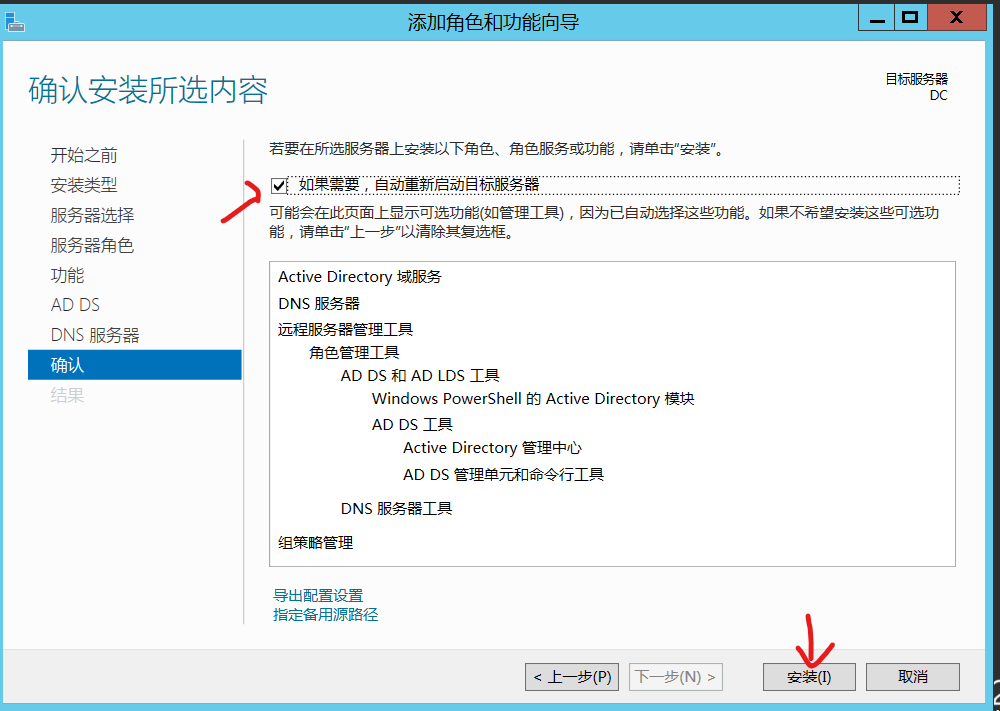The image size is (1000, 711).
Task: Select Active Directory 域服务 in the install list
Action: (360, 277)
